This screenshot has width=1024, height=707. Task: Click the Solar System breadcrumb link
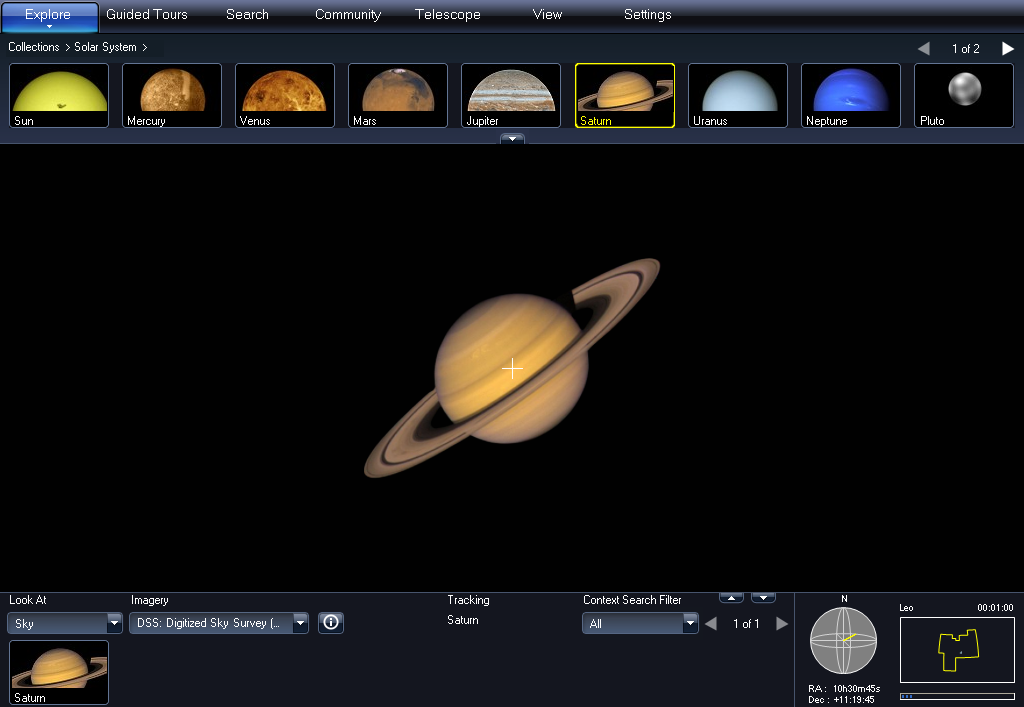(x=105, y=47)
